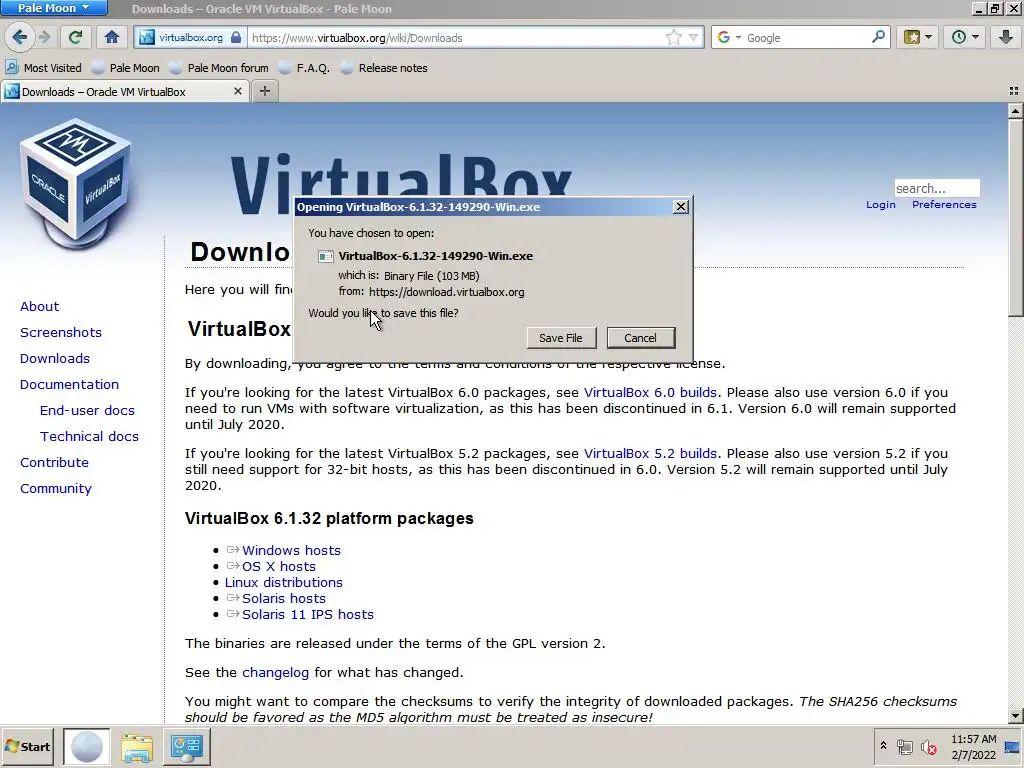Click the list all tabs icon
The height and width of the screenshot is (768, 1024).
click(x=1014, y=91)
